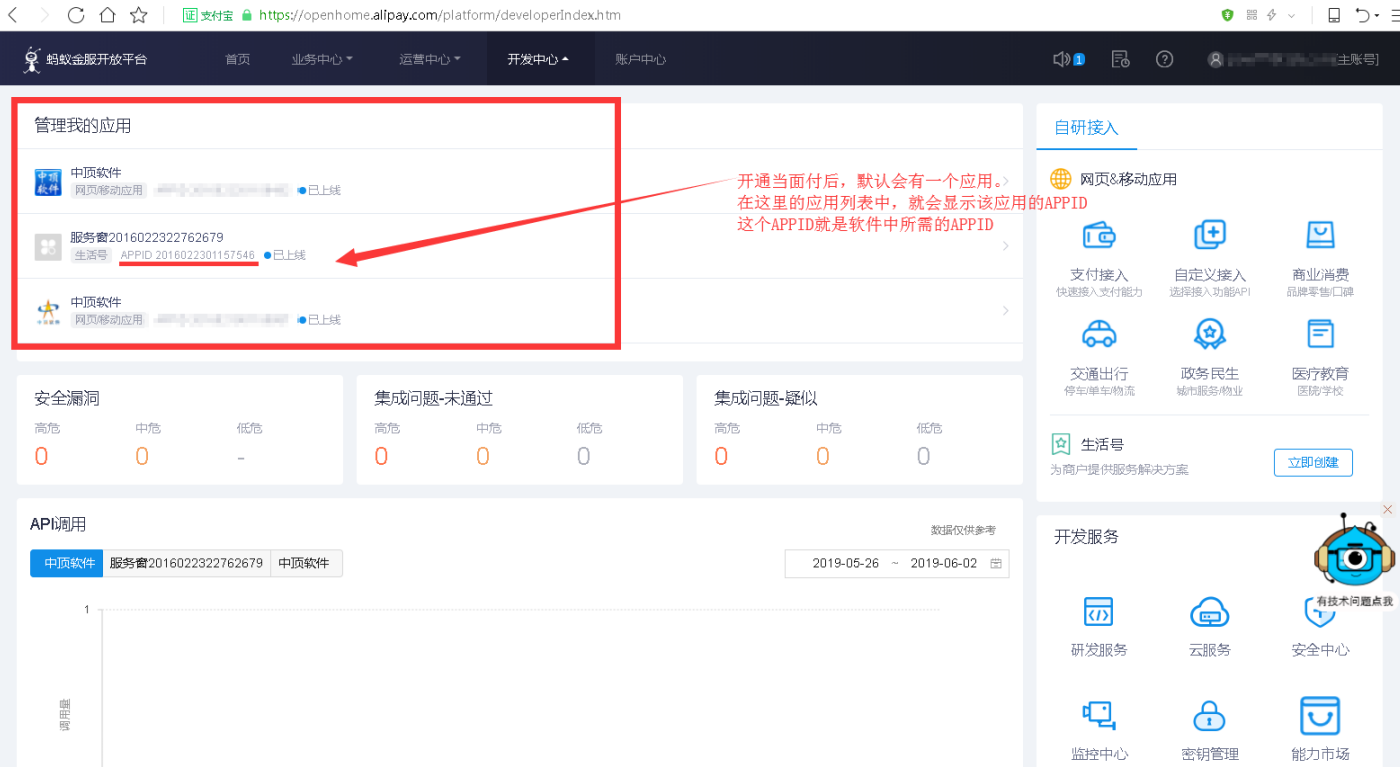Click the 生活号 star icon

1061,444
